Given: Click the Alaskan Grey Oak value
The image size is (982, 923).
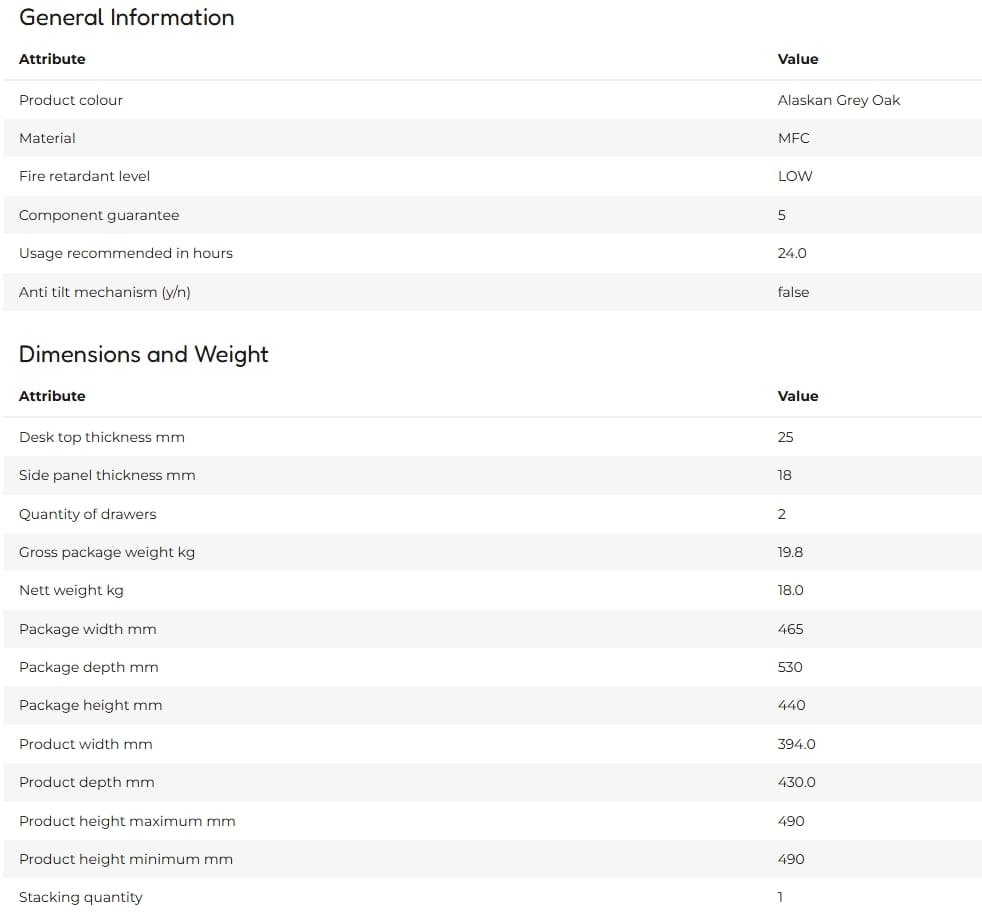Looking at the screenshot, I should point(839,100).
